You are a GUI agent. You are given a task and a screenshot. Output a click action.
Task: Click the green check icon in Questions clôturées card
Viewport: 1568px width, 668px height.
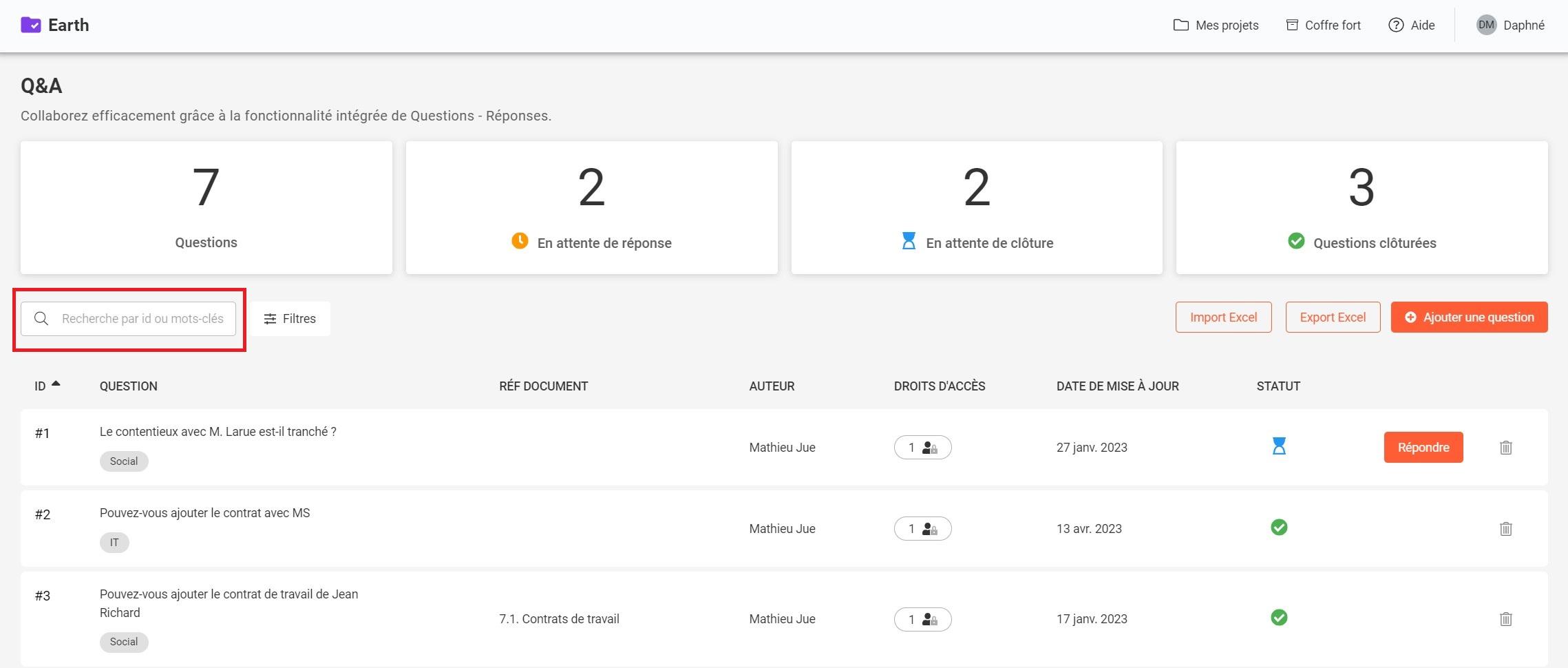pos(1296,241)
